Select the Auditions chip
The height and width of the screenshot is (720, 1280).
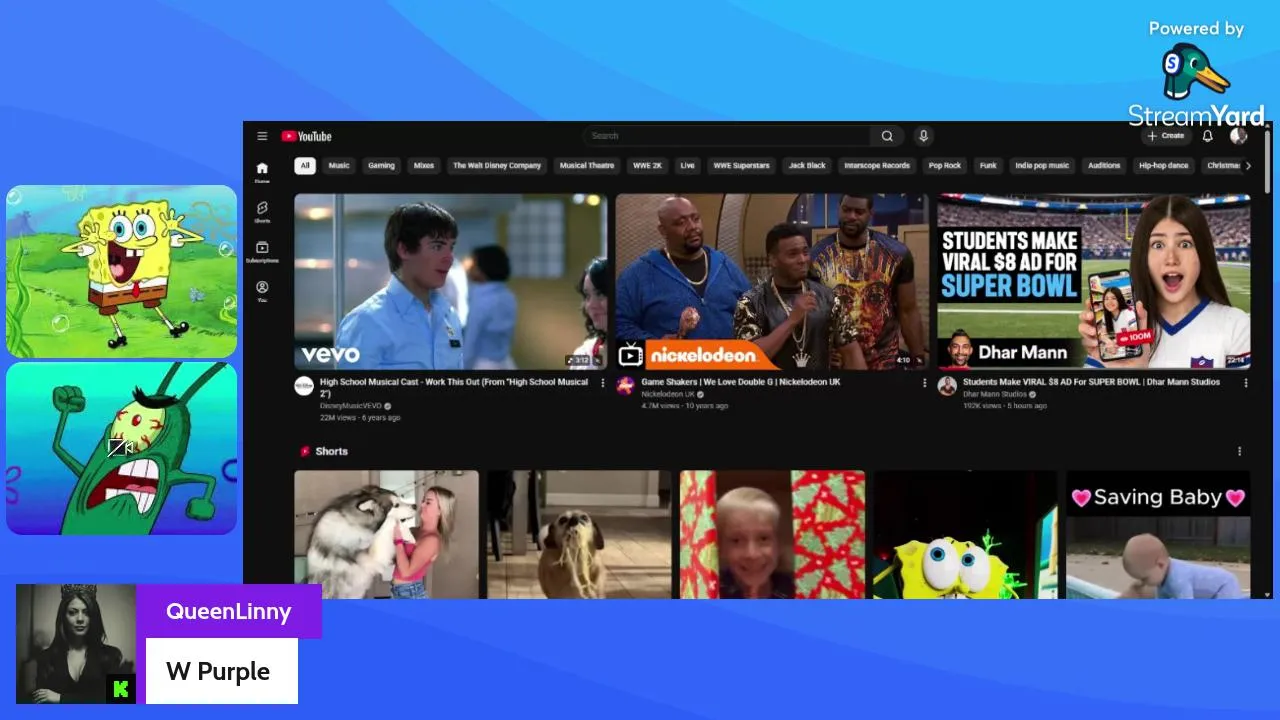pos(1104,166)
